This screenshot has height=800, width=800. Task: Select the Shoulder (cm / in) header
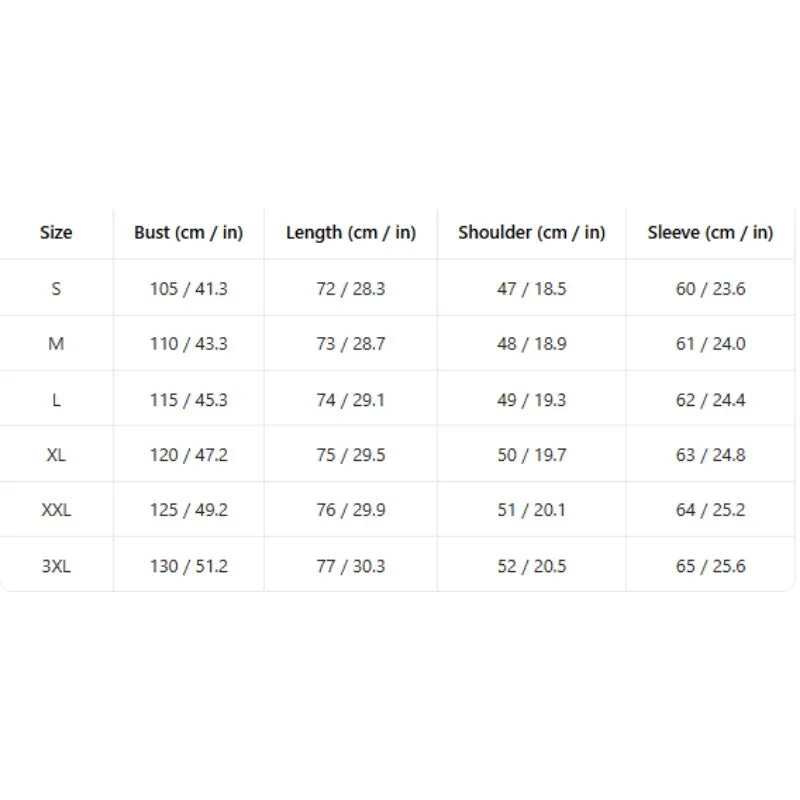[x=532, y=233]
